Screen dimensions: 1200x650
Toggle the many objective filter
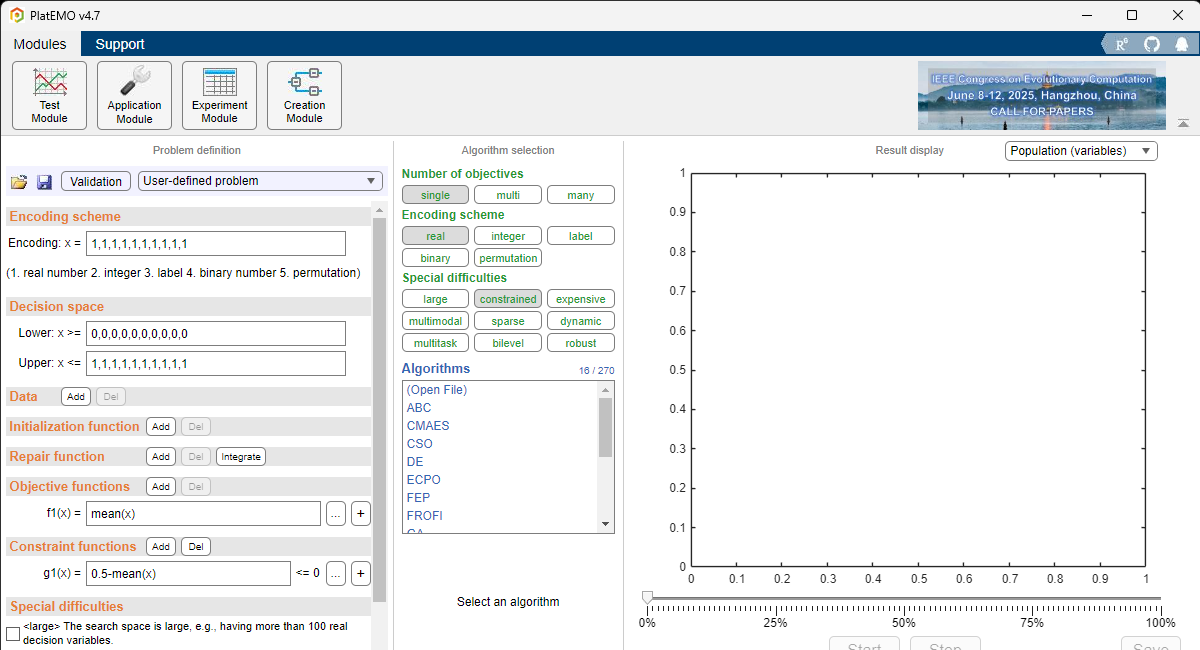[x=581, y=195]
